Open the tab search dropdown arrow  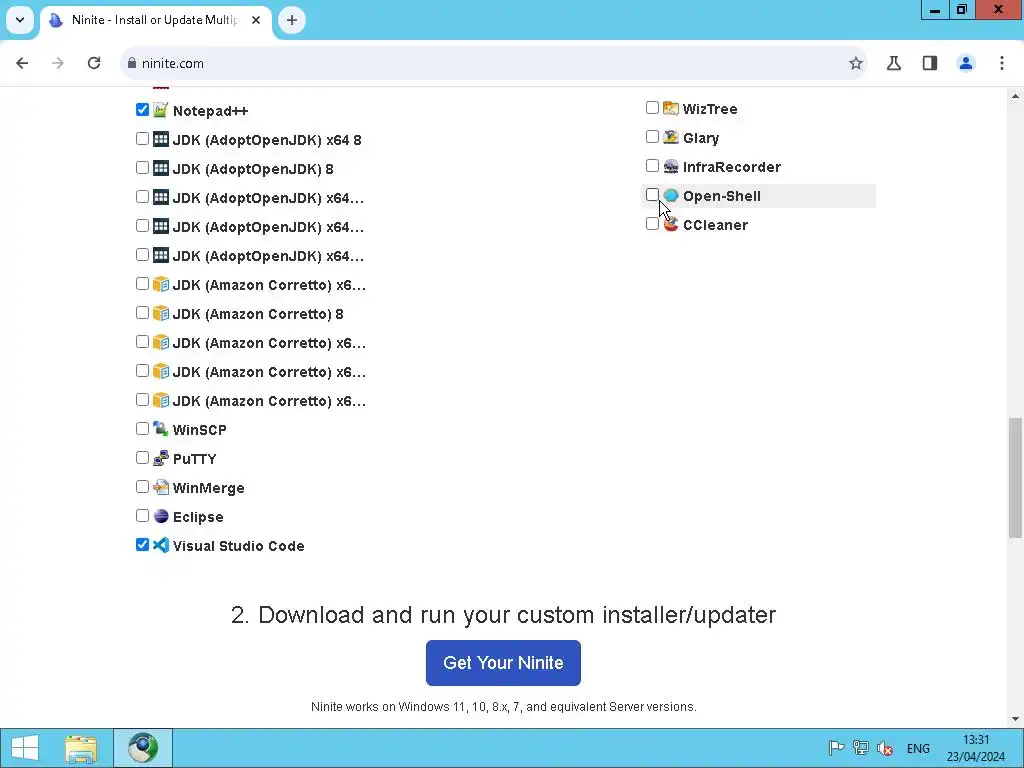pyautogui.click(x=20, y=20)
